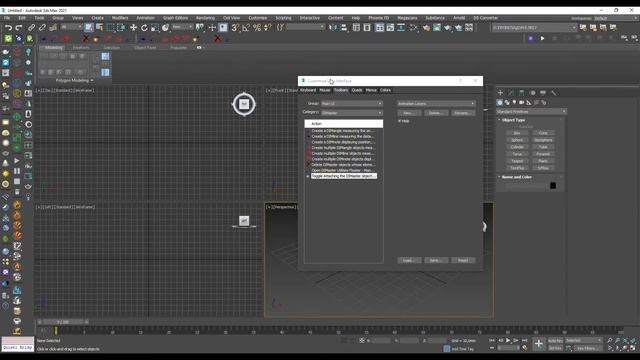Click the object name input field
Viewport: 640px width, 360px height.
point(526,186)
